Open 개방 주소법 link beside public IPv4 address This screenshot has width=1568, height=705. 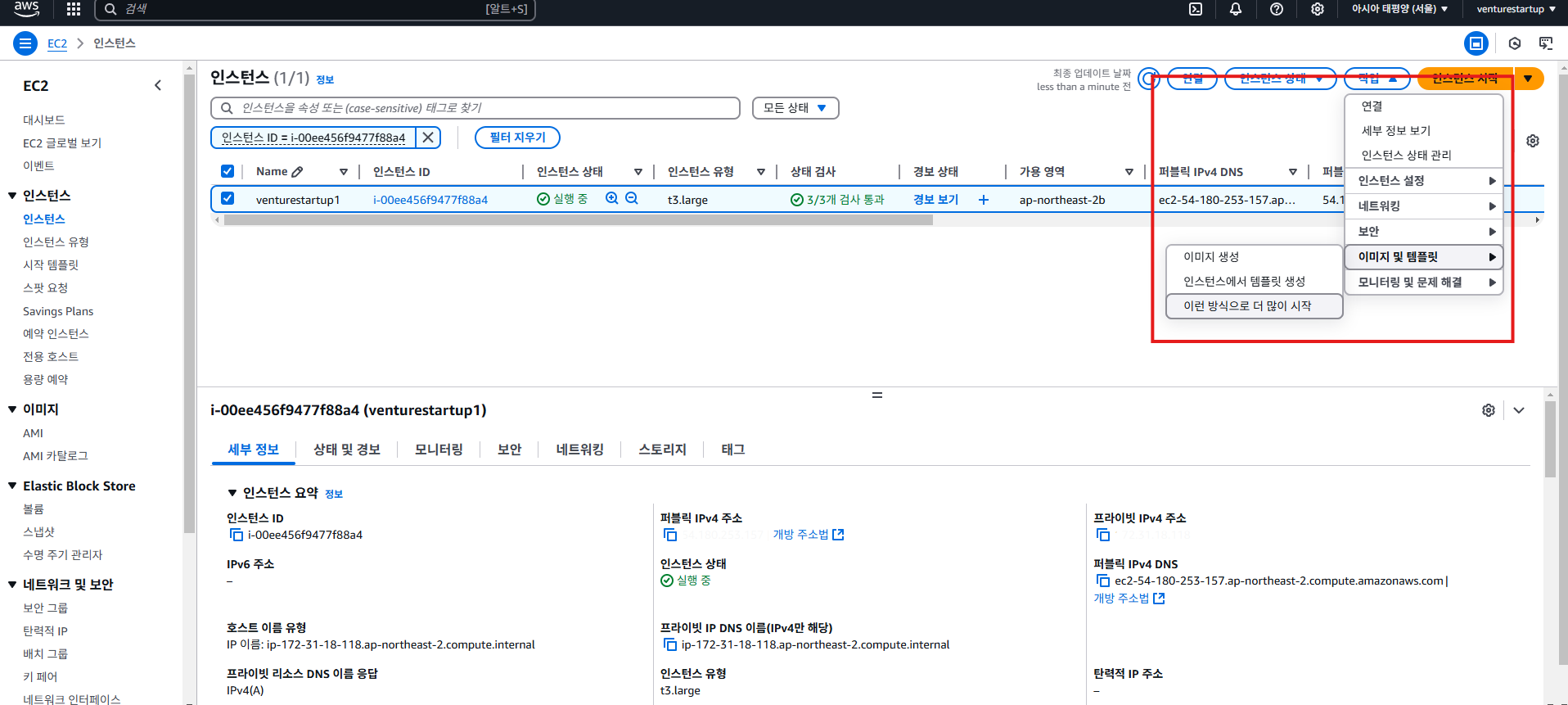click(x=809, y=535)
